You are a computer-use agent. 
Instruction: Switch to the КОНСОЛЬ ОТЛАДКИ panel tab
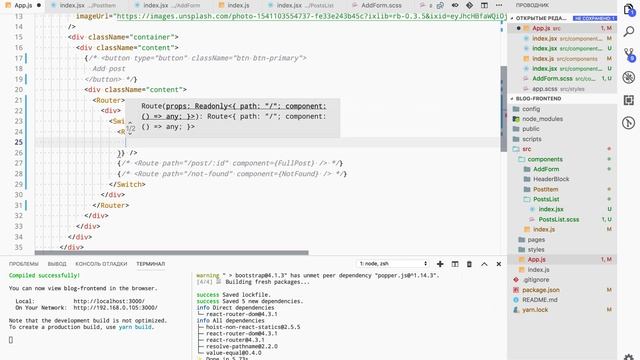click(101, 264)
